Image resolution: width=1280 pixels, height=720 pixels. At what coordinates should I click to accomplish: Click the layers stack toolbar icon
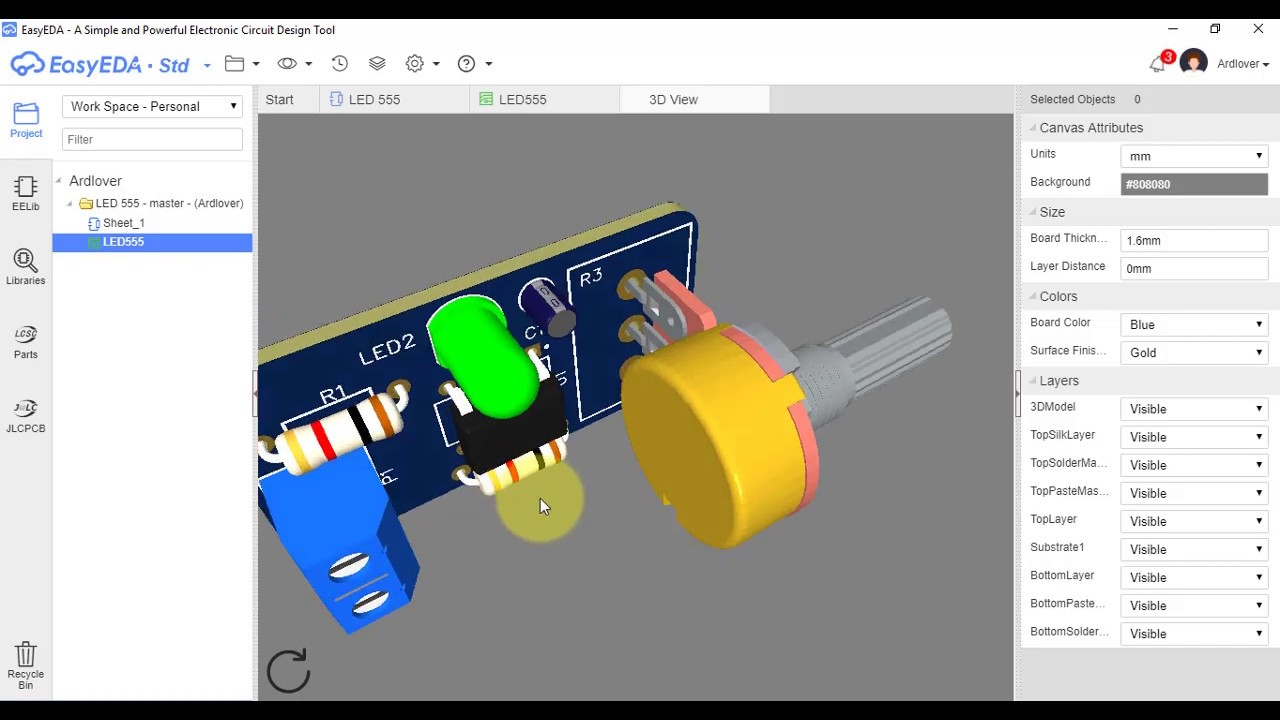coord(377,63)
